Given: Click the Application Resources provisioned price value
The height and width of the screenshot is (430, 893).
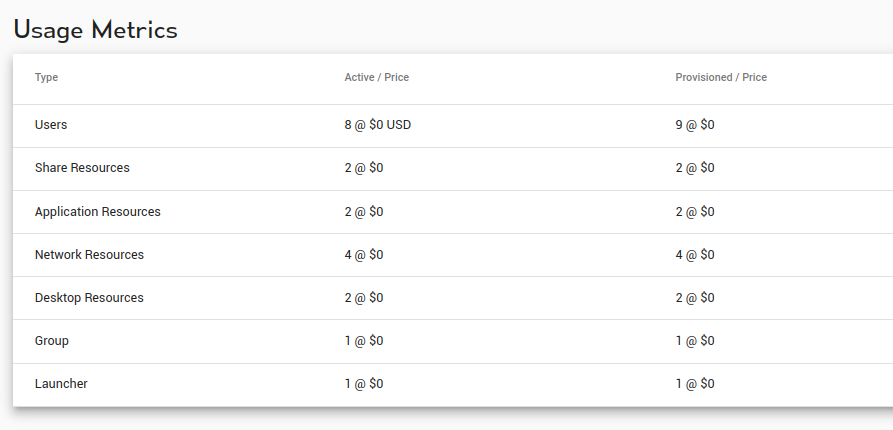Looking at the screenshot, I should tap(695, 212).
